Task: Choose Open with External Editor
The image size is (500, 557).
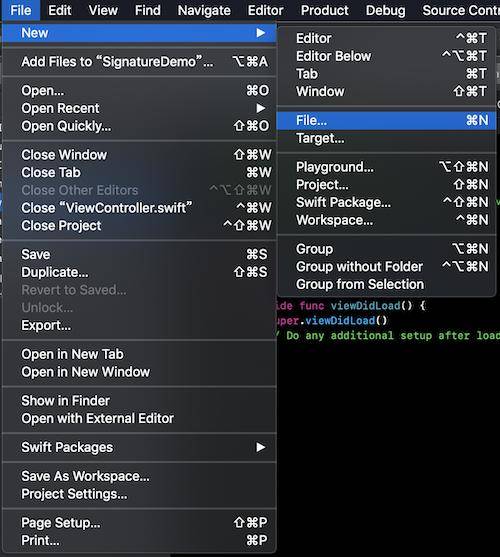Action: 139,418
